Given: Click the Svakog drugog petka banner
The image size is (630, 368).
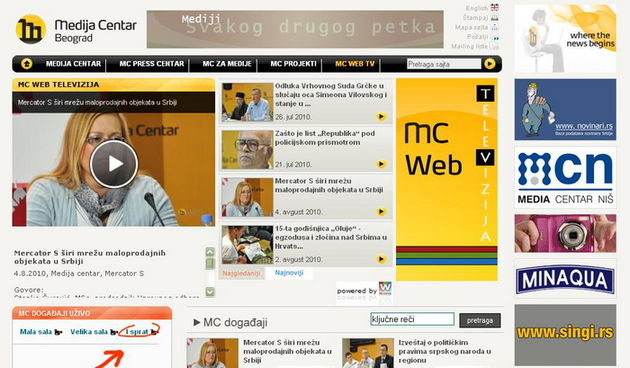Looking at the screenshot, I should coord(295,29).
